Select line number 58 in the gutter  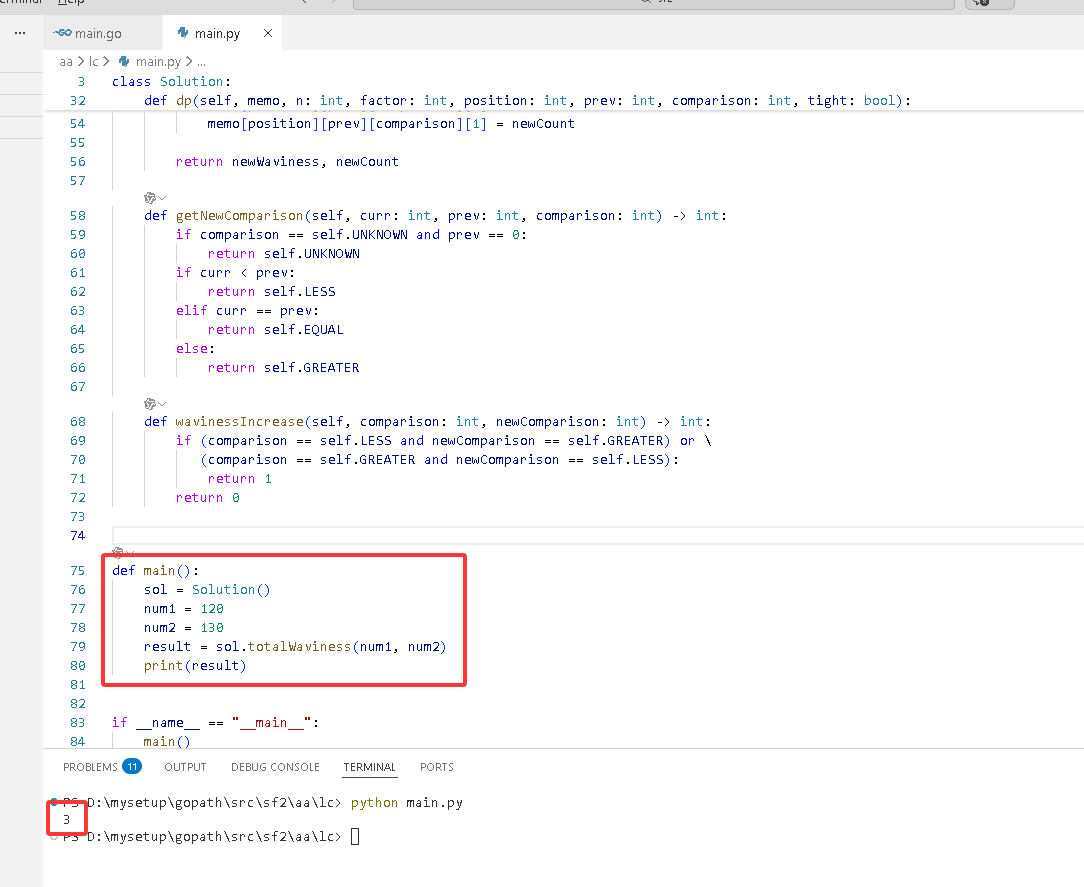point(77,216)
